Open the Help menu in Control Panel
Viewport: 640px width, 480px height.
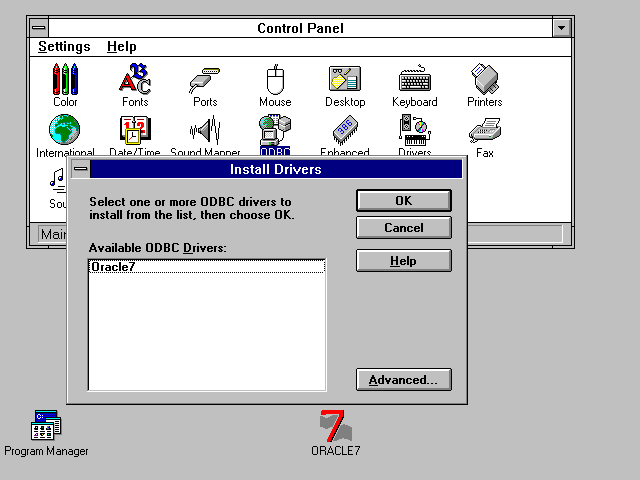click(x=122, y=47)
